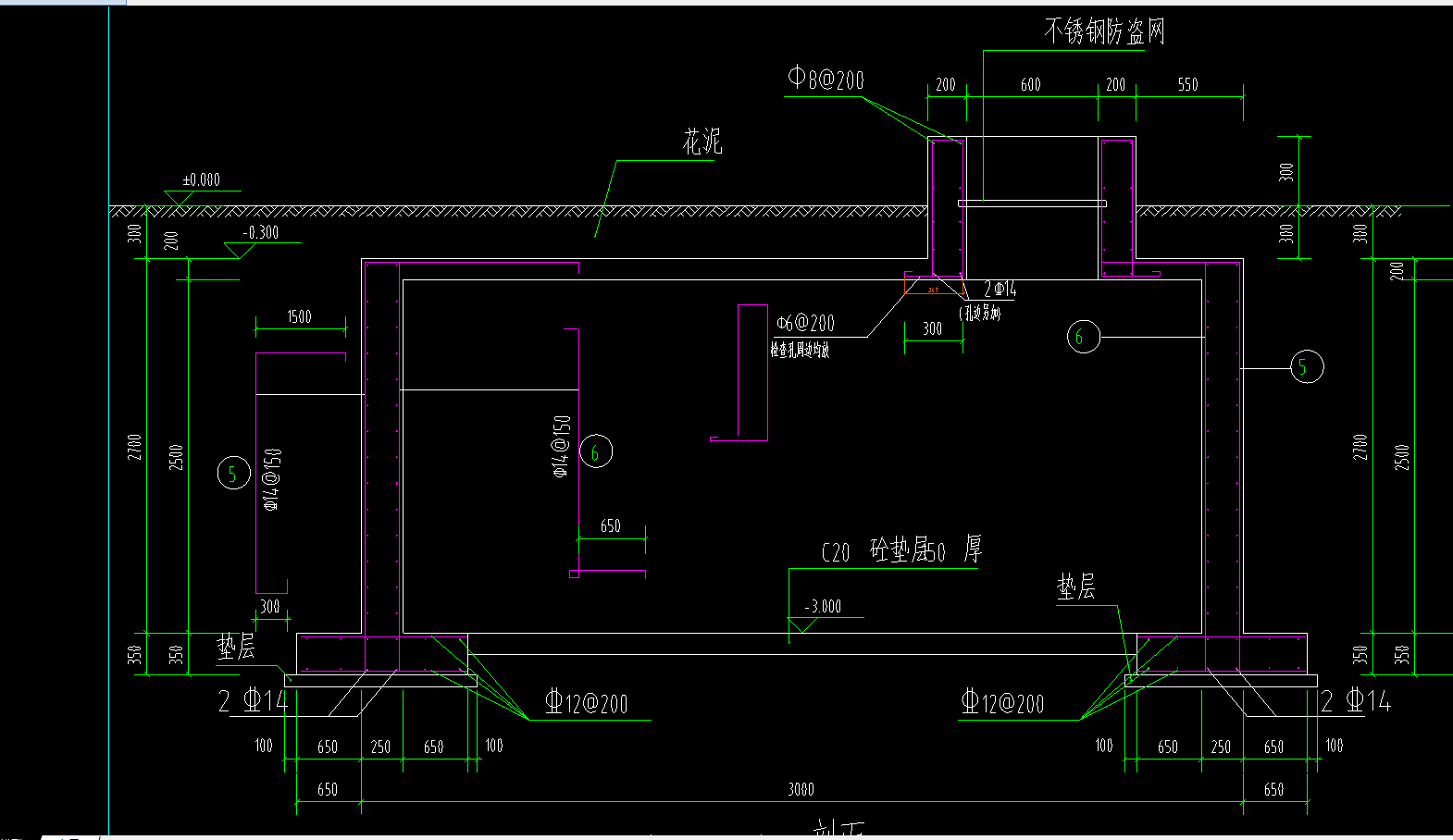Select the 550 dimension at the top

pos(1188,84)
